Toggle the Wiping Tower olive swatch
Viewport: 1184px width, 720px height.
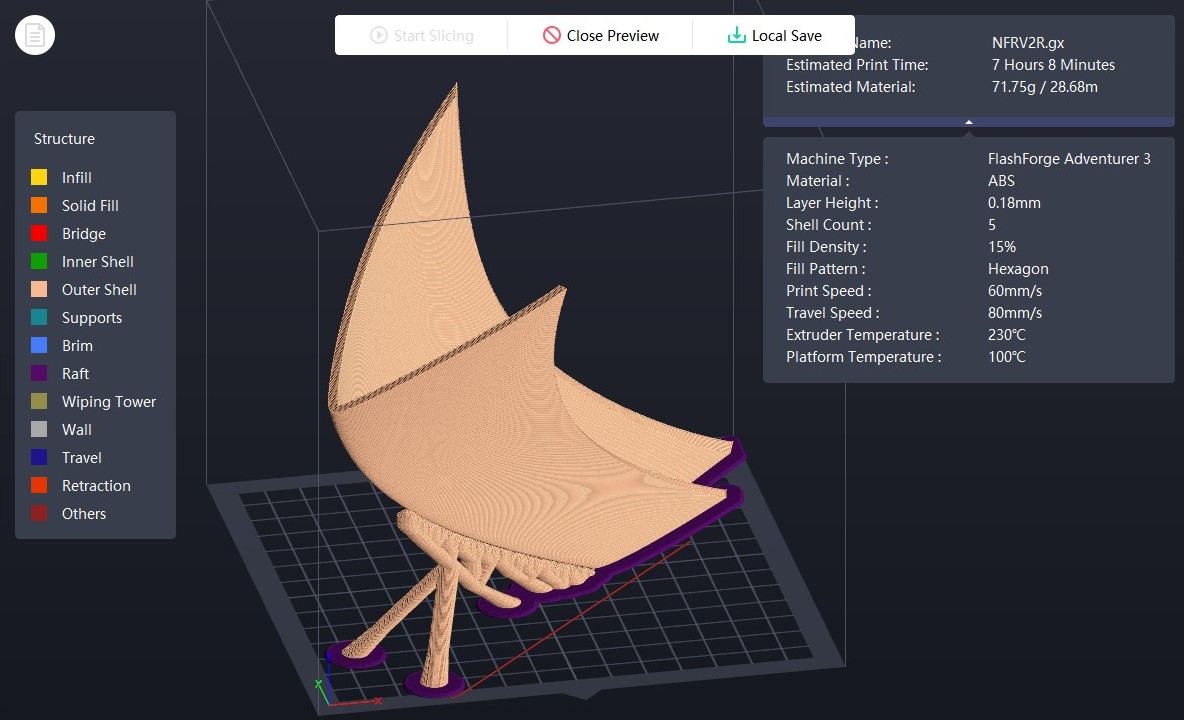(x=39, y=401)
